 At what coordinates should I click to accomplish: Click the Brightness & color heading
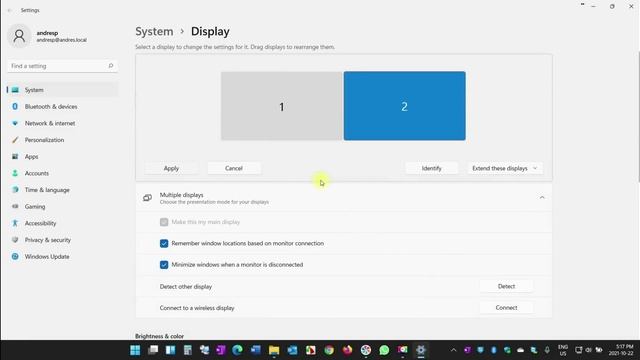159,336
